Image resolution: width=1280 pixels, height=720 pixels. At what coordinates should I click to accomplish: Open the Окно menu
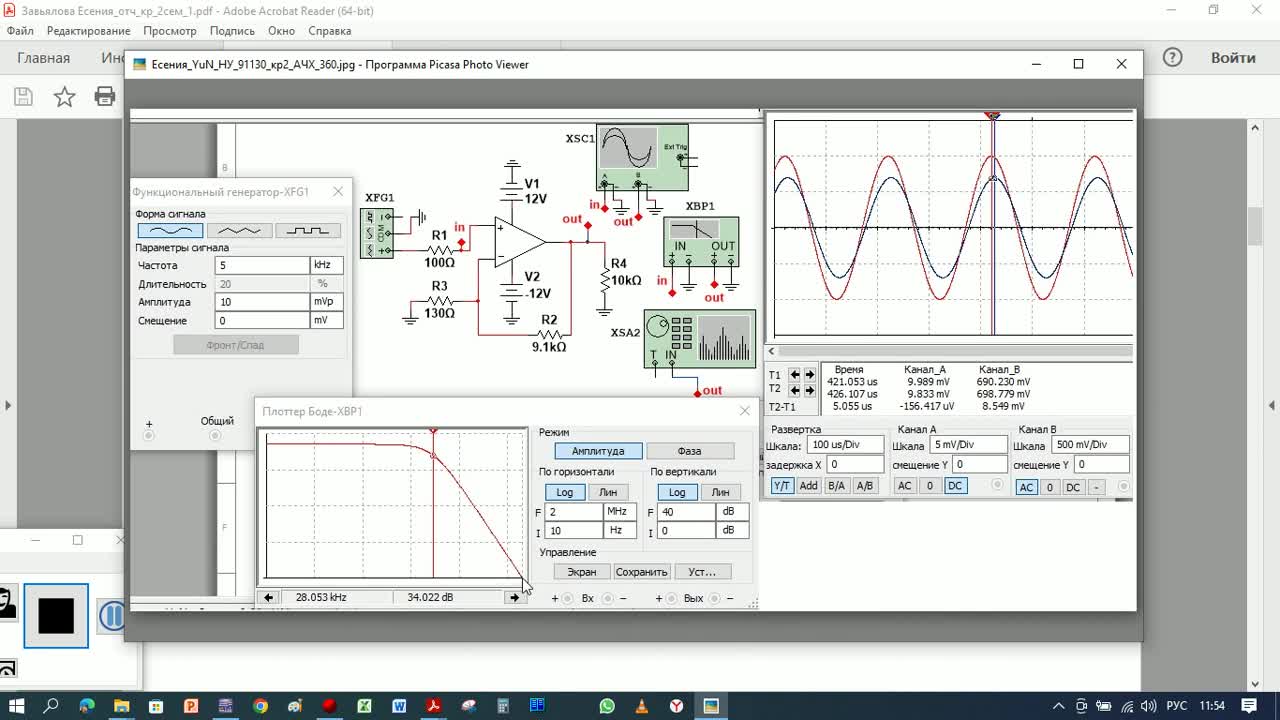(281, 31)
